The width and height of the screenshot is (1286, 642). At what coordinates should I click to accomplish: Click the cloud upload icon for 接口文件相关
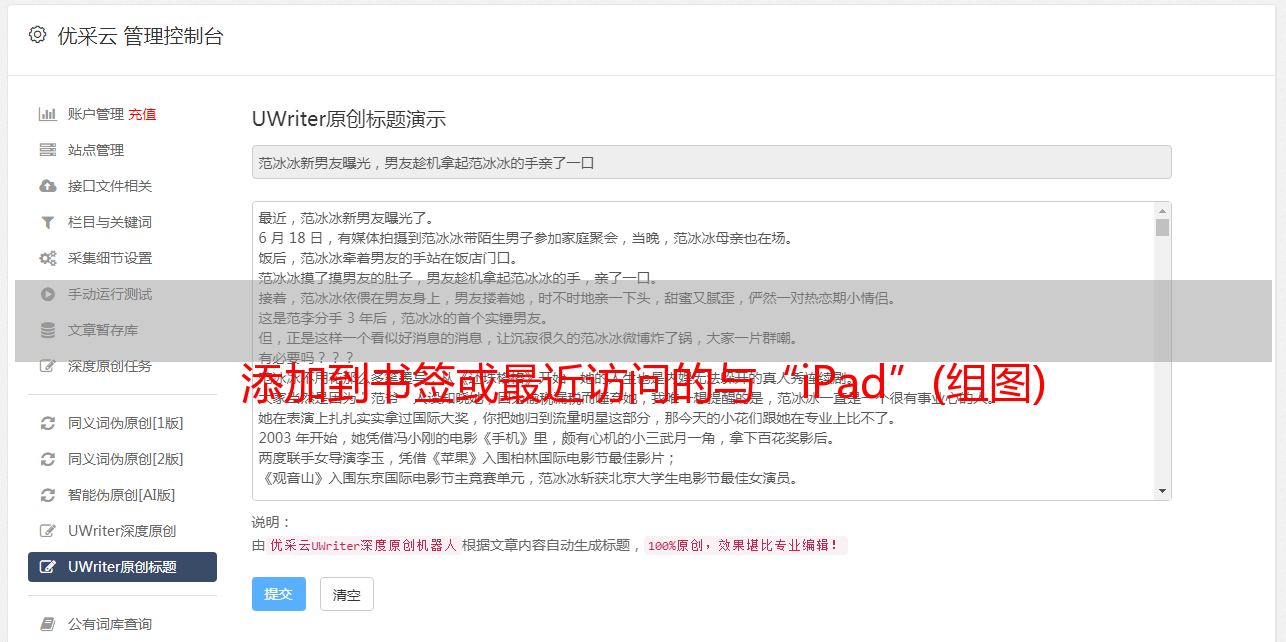pos(47,186)
